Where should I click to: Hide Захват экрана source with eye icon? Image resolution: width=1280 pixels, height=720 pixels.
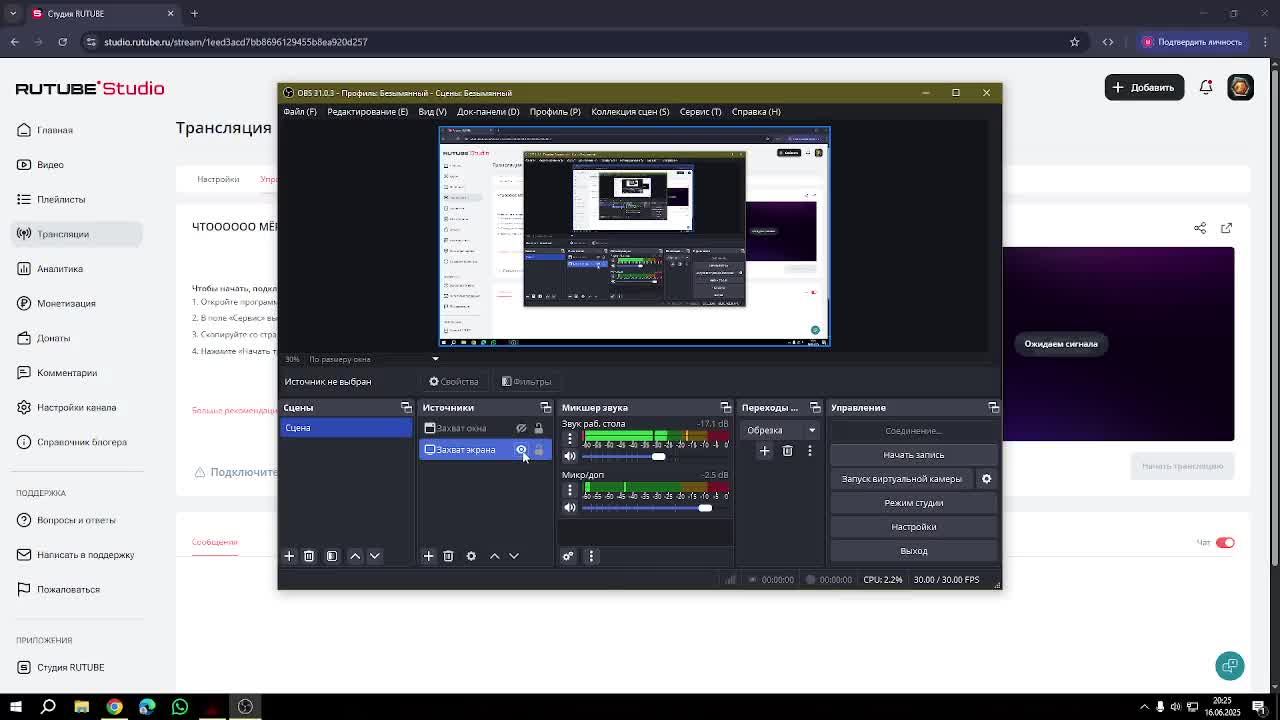[x=521, y=450]
